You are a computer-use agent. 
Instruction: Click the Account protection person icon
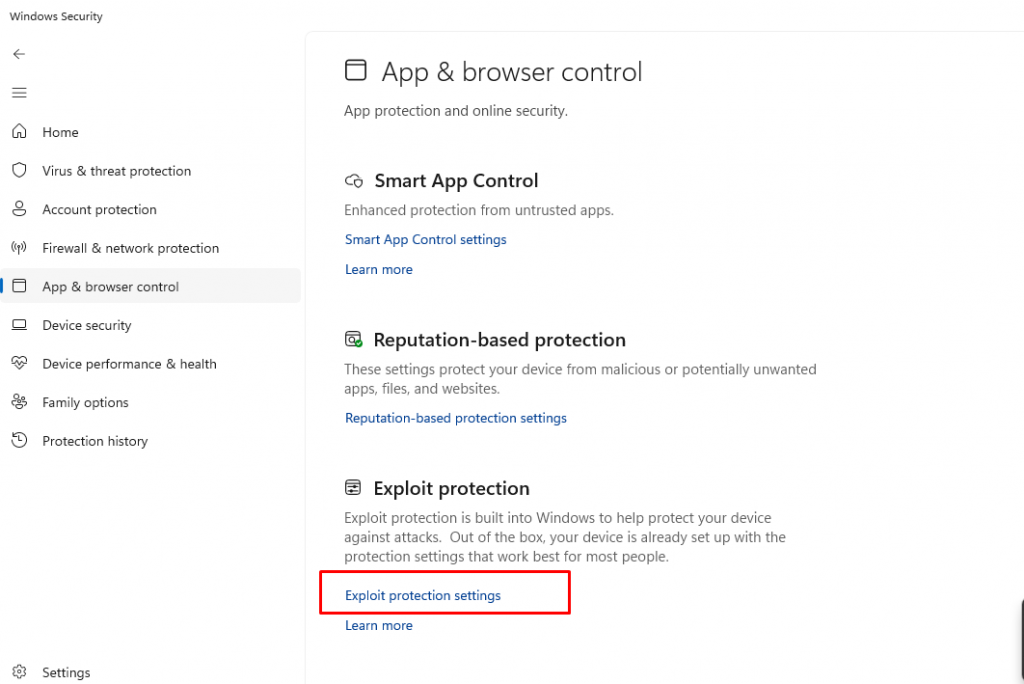click(x=20, y=209)
